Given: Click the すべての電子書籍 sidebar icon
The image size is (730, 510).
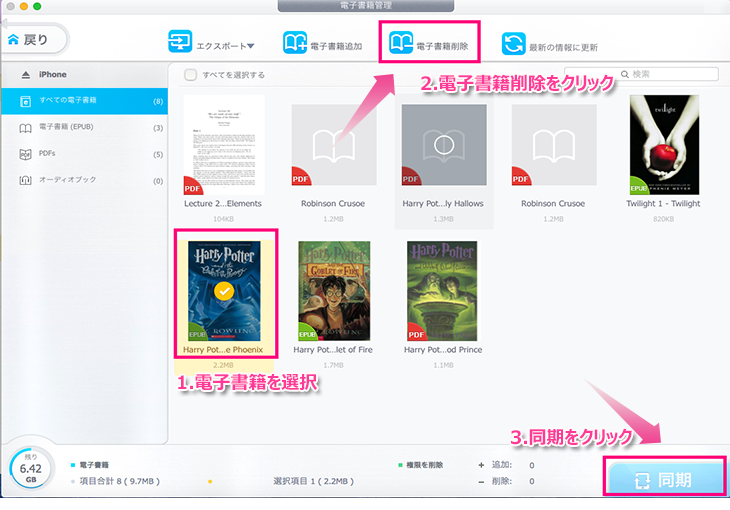Looking at the screenshot, I should tap(25, 101).
